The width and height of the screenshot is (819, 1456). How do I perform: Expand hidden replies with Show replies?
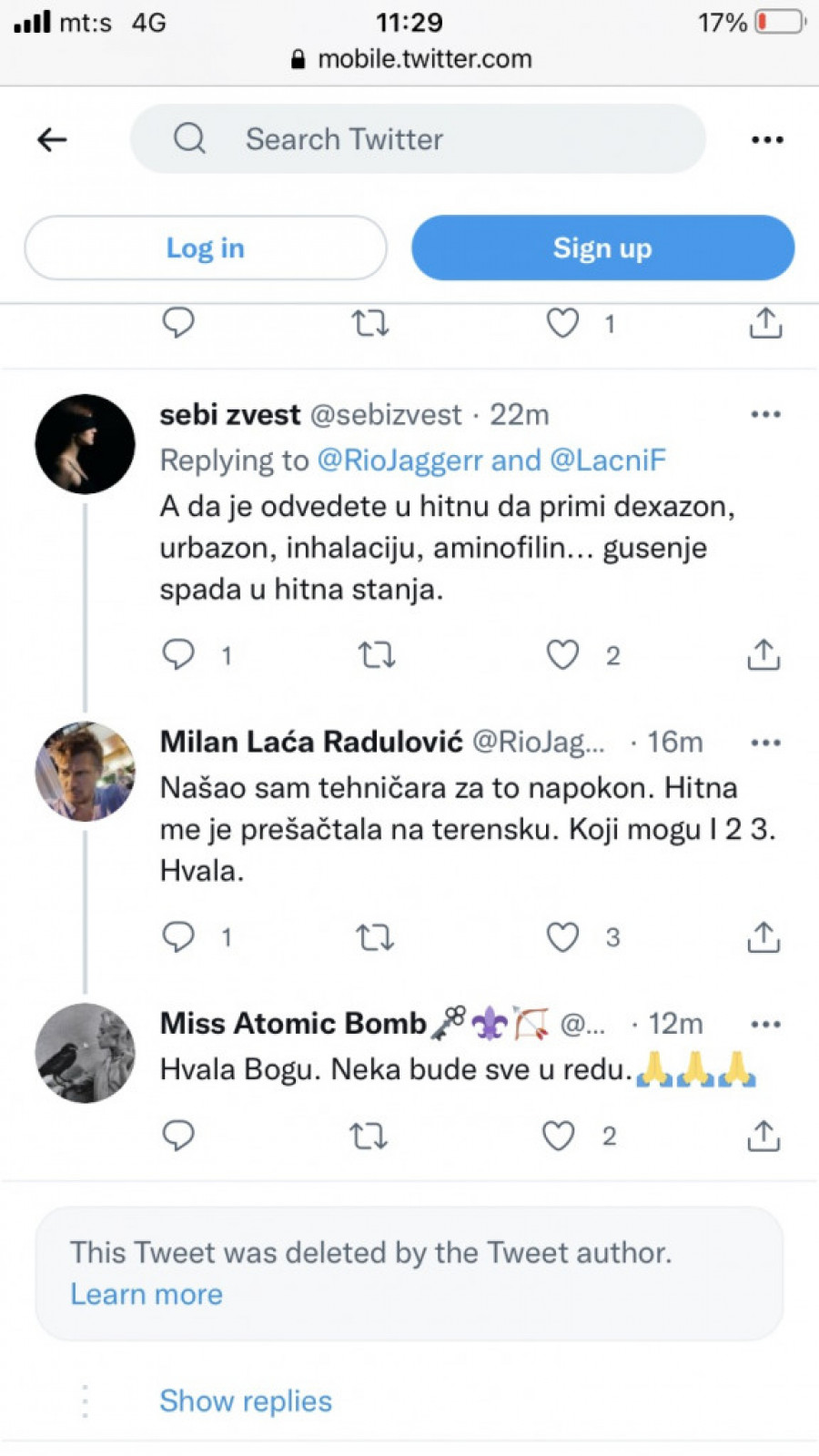pyautogui.click(x=246, y=1400)
